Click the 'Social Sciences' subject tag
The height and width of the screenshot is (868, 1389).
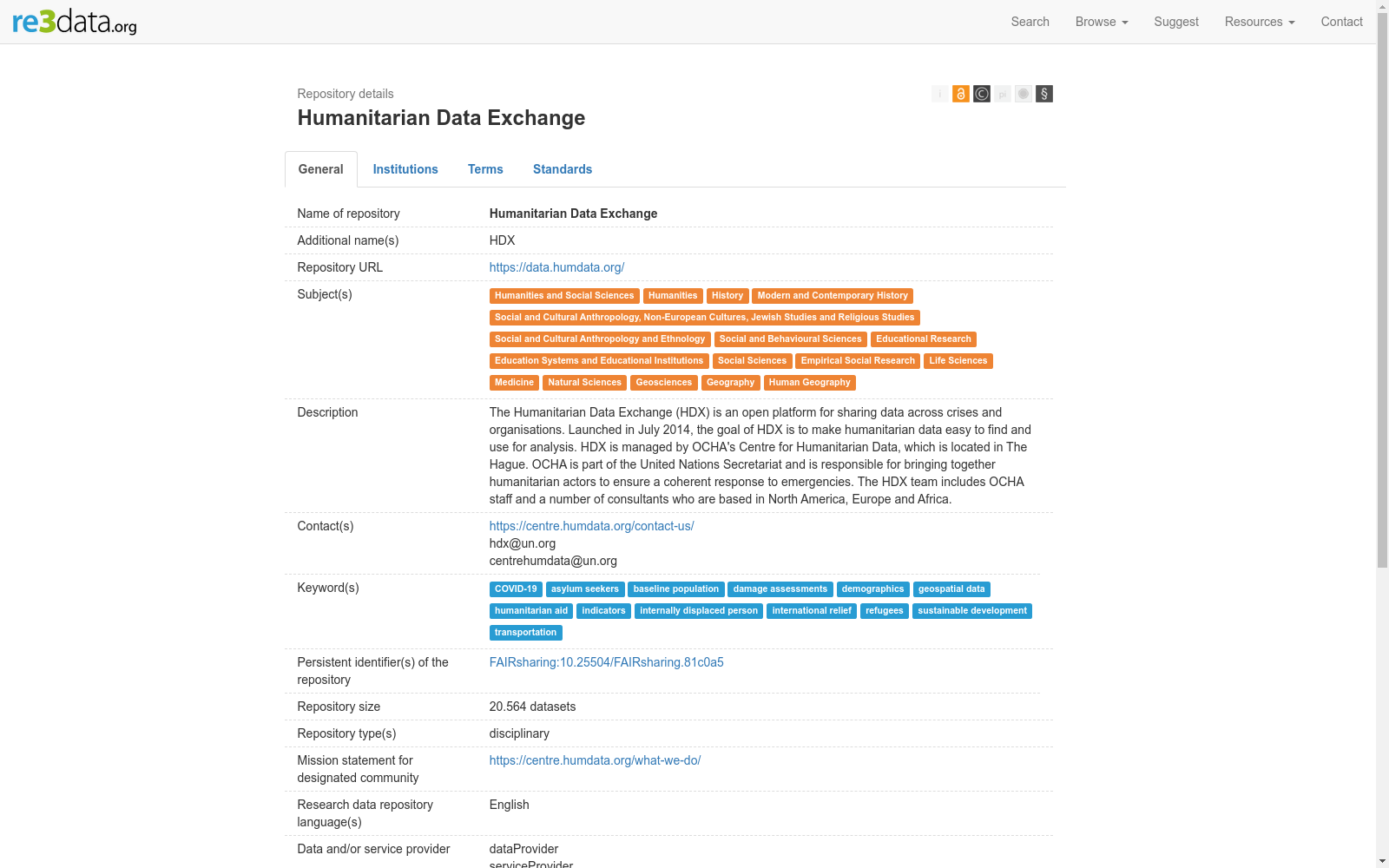tap(752, 361)
